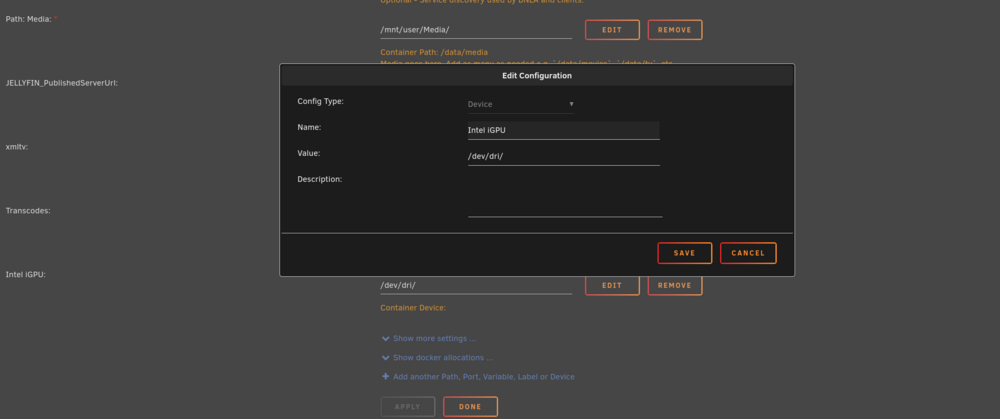Click the /mnt/user/Media/ path field
The width and height of the screenshot is (1000, 419).
coord(476,30)
